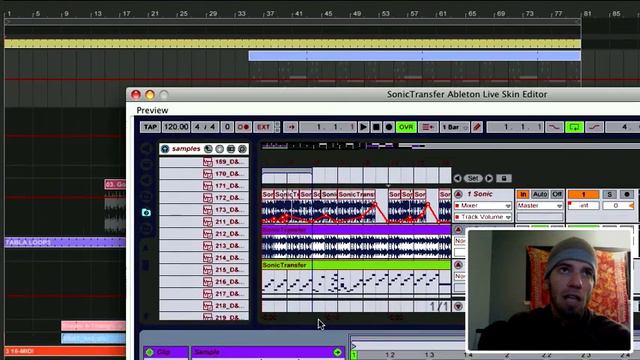Click the audio file icon beside 217_D&
The width and height of the screenshot is (640, 360).
[207, 294]
